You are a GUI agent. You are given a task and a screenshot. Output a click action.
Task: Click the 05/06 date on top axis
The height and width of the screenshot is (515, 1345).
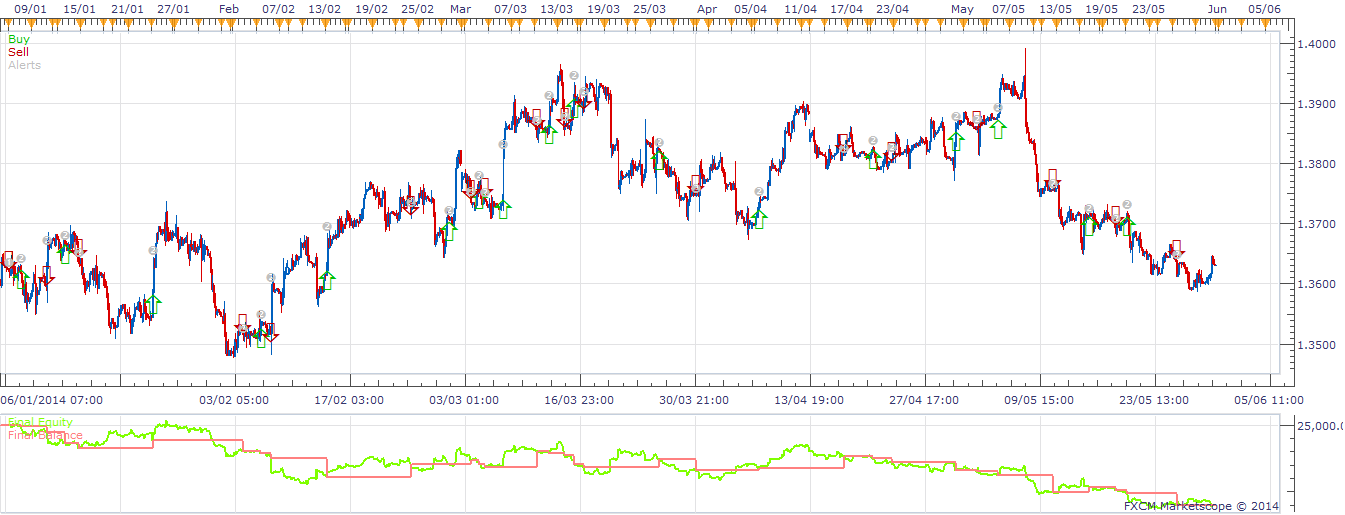pyautogui.click(x=1265, y=8)
